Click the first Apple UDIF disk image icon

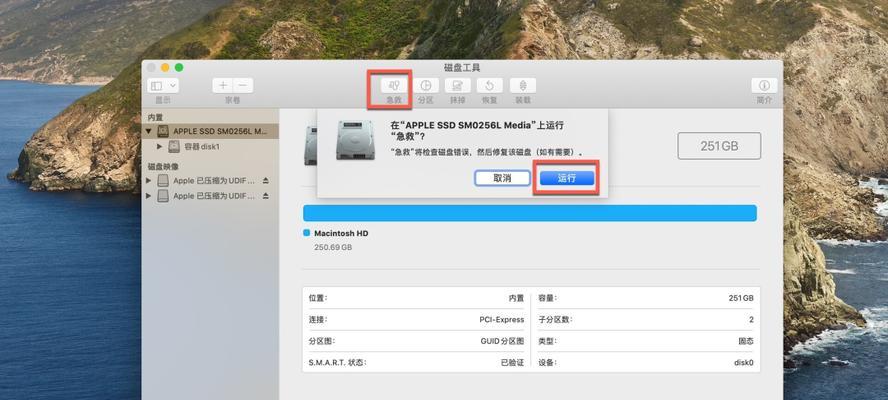[x=163, y=181]
